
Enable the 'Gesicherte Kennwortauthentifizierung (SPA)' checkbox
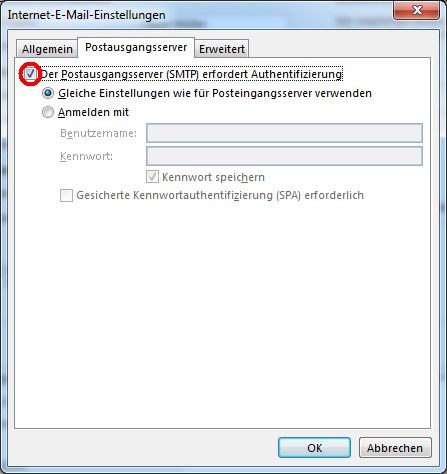coord(66,195)
